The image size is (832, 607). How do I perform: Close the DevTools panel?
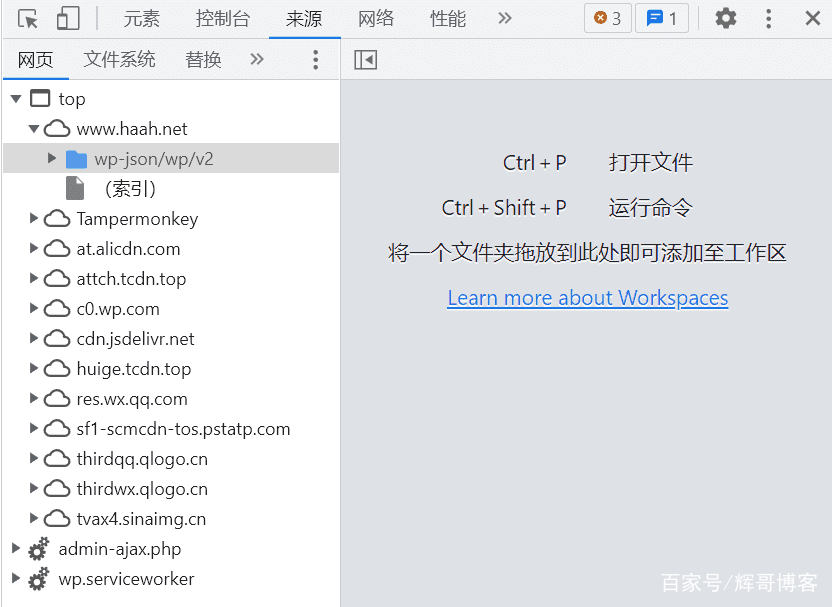coord(812,18)
